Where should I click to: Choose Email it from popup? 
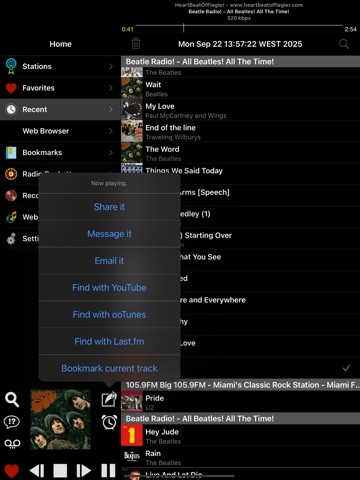[109, 261]
